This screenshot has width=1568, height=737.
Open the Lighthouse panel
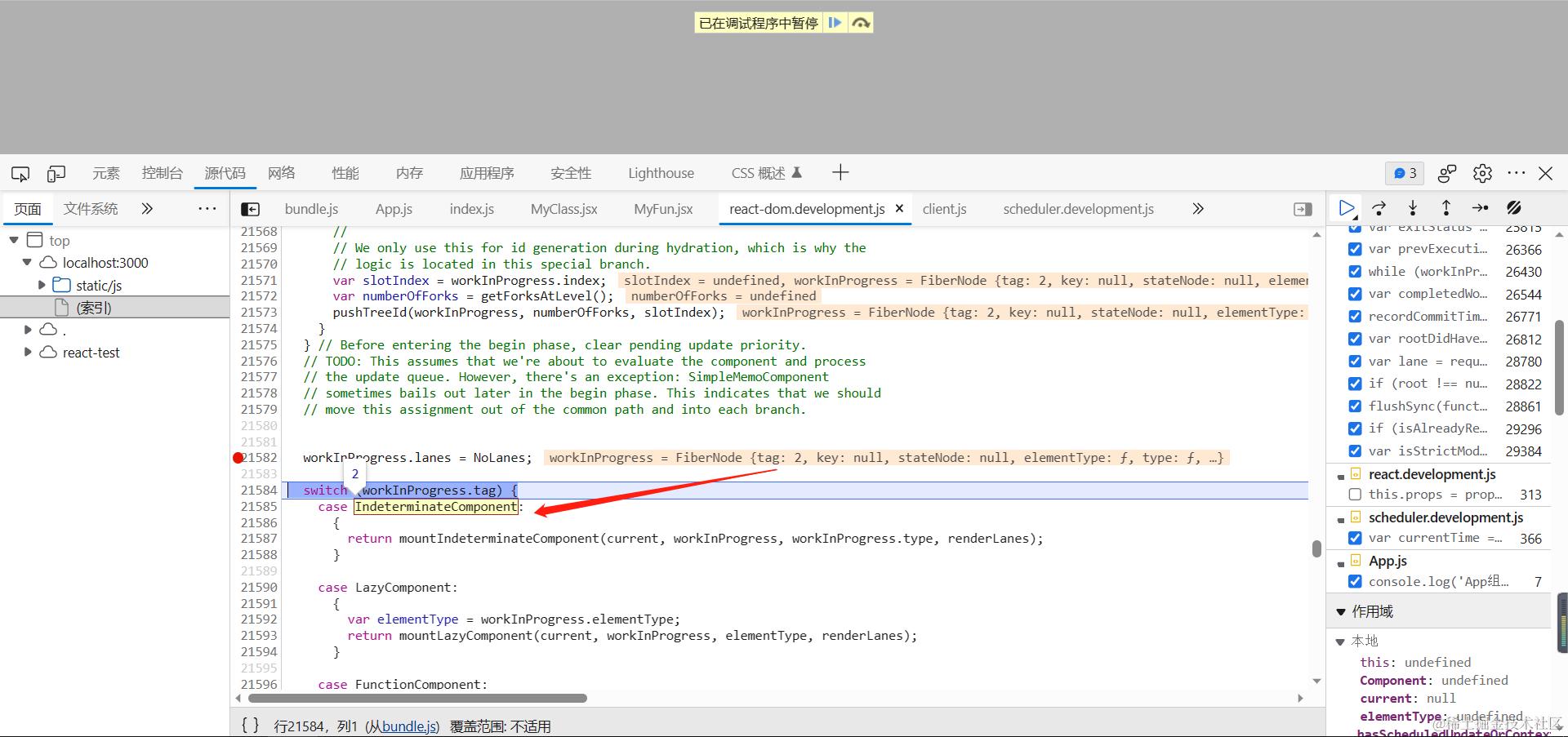point(661,173)
